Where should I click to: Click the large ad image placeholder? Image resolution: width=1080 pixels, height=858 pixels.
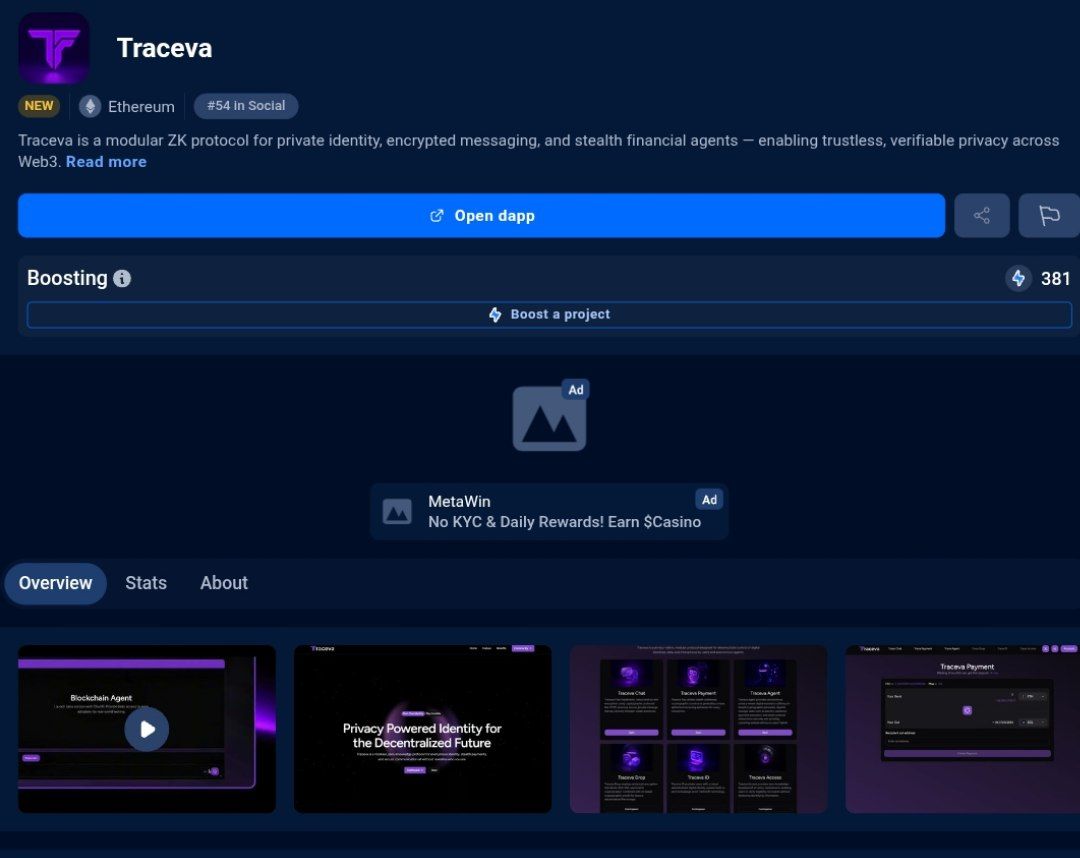tap(550, 417)
